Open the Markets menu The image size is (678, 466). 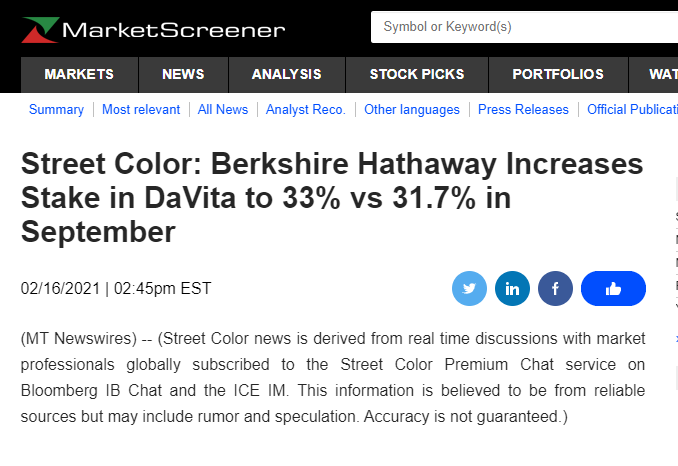(79, 74)
